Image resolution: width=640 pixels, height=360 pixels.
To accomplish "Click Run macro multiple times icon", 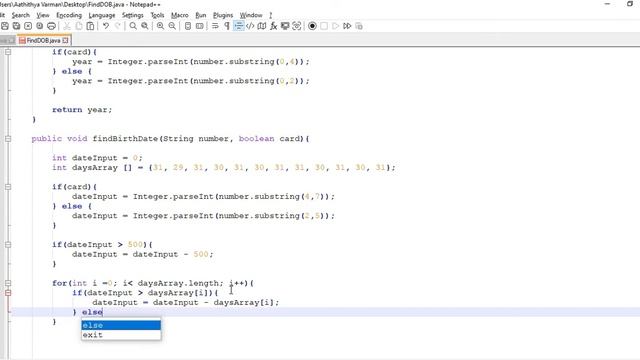I will (x=347, y=26).
